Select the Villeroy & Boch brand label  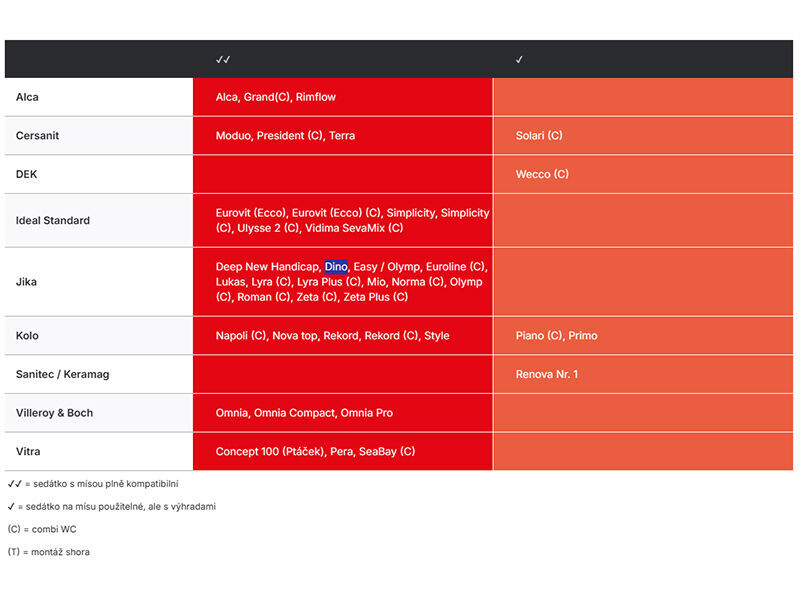tap(54, 413)
